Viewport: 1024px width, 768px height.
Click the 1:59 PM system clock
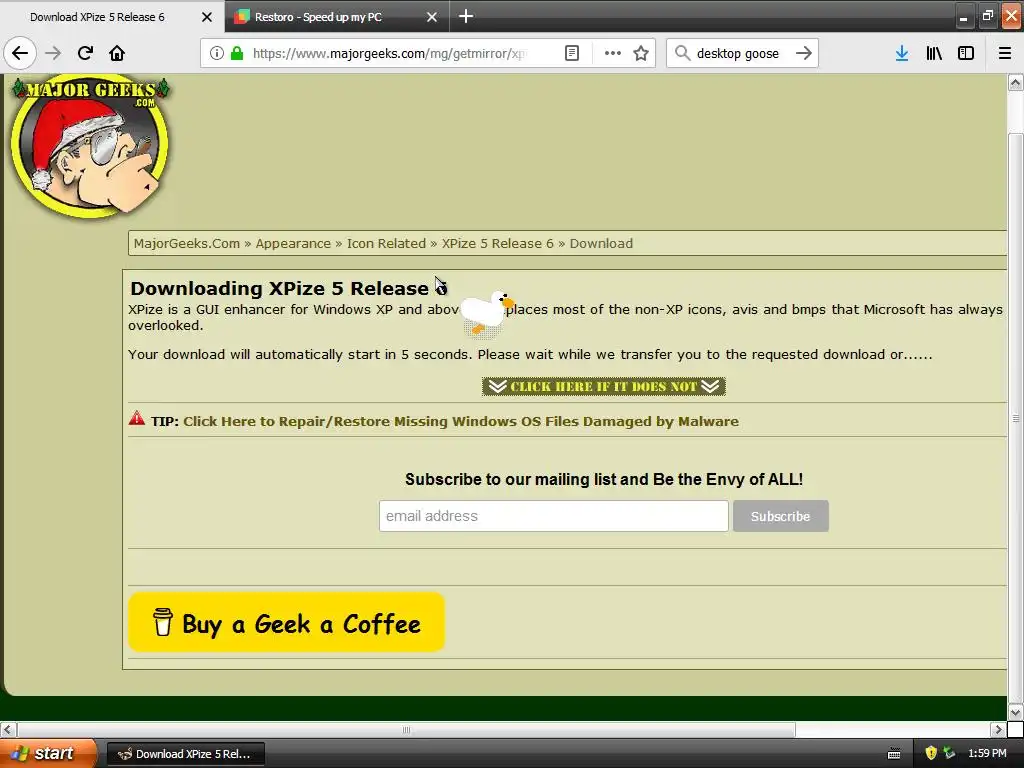point(987,754)
